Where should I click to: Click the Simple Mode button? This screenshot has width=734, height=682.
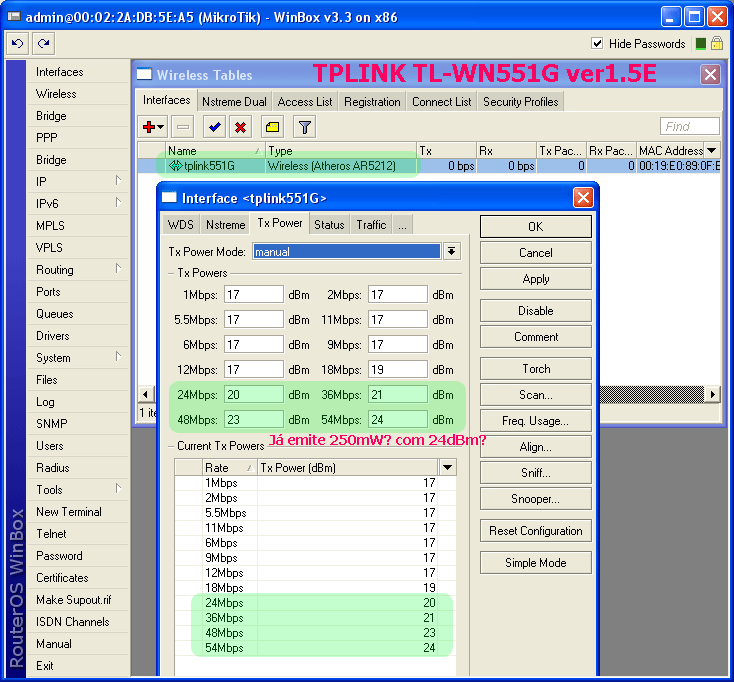[x=536, y=563]
